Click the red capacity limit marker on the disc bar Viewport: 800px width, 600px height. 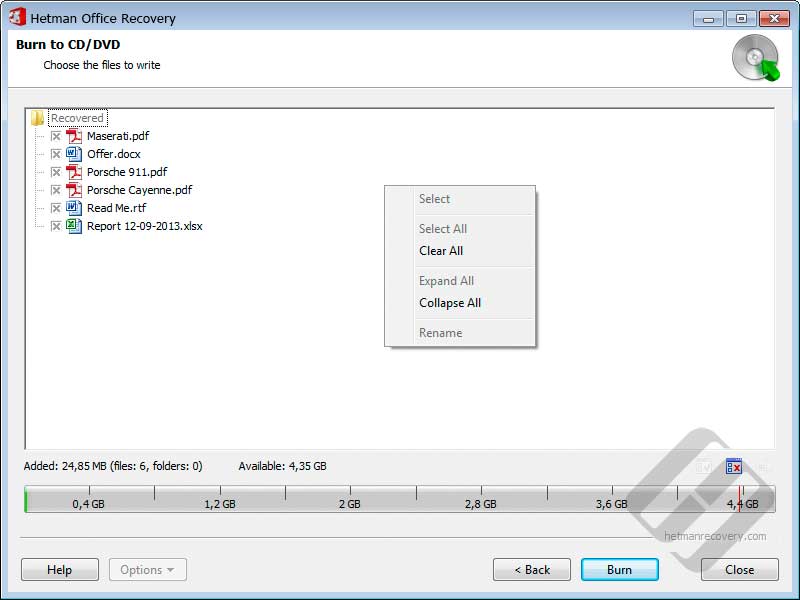point(739,499)
